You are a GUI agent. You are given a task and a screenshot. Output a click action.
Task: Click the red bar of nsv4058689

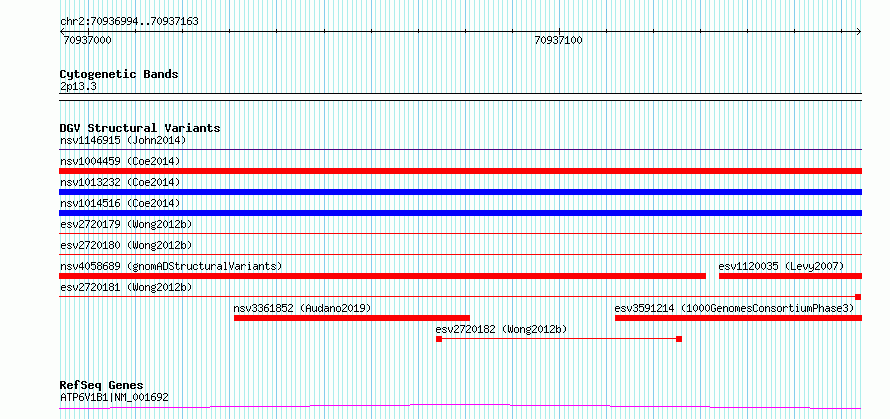[383, 276]
